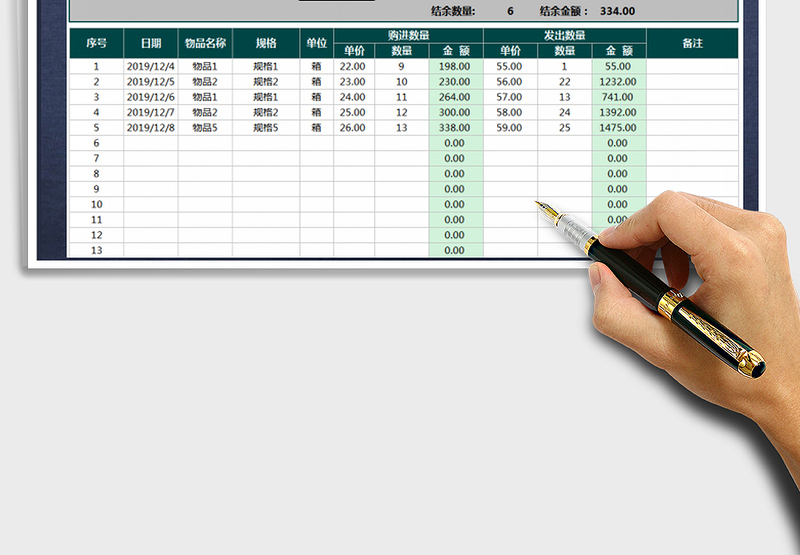This screenshot has height=555, width=800.
Task: Click the date cell 2019/12/8
Action: (151, 128)
